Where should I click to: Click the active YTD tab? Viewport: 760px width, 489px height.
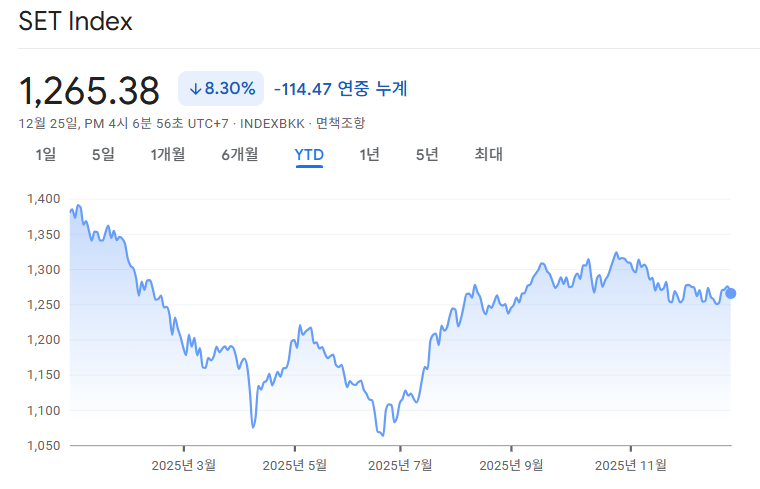click(x=309, y=154)
